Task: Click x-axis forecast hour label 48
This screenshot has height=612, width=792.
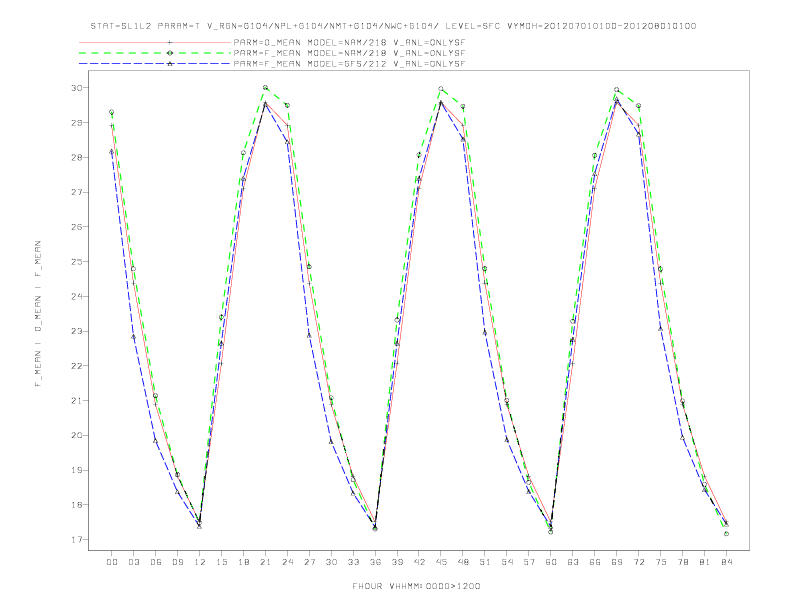Action: (x=463, y=562)
